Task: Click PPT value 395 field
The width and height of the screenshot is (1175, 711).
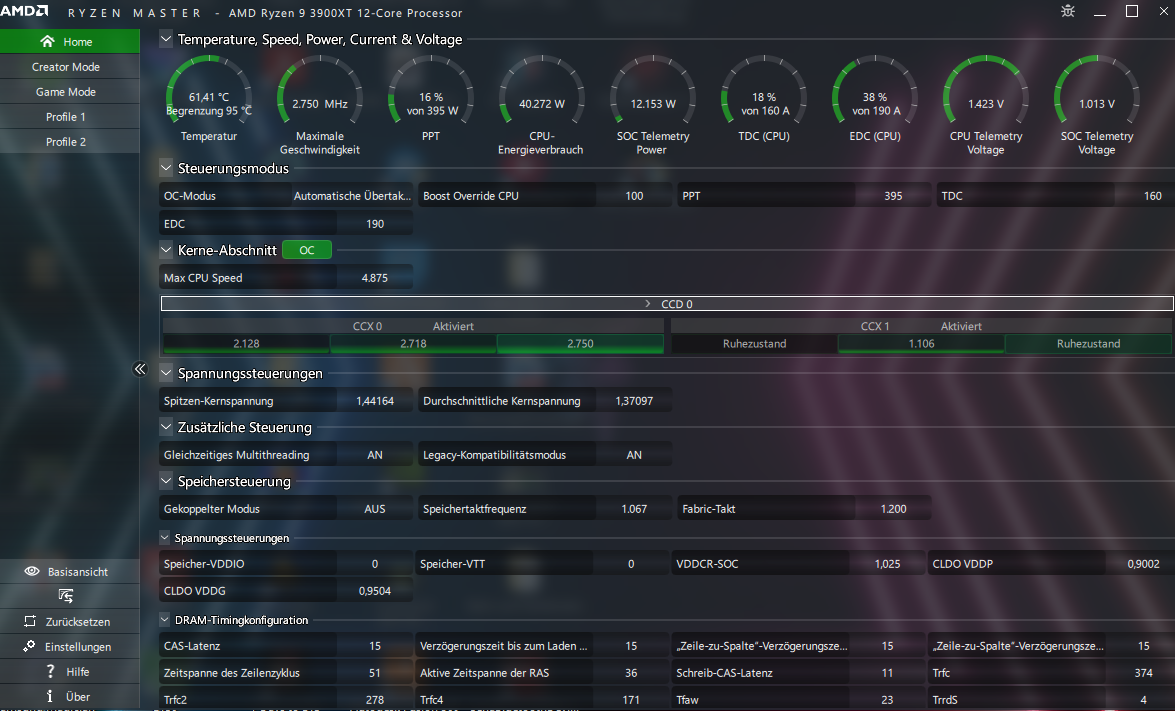Action: click(x=893, y=196)
